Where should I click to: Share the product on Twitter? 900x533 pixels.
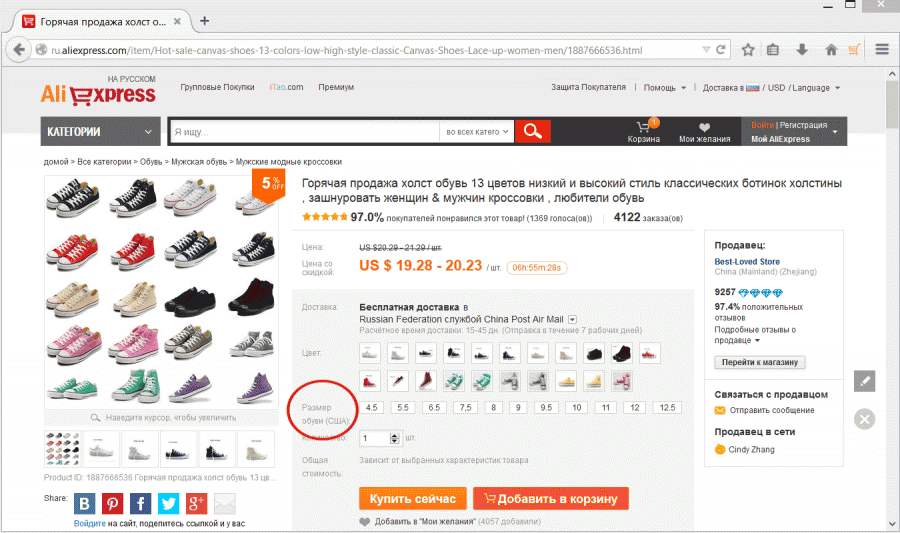pos(169,503)
